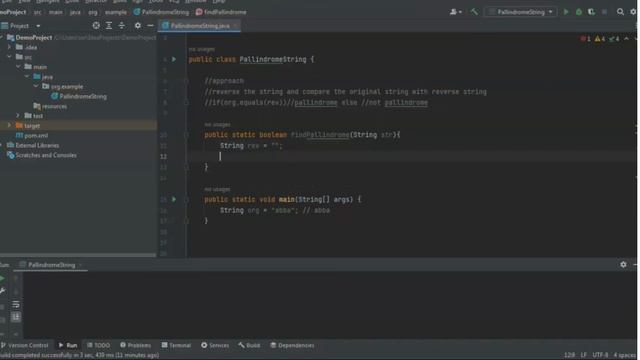Click the horizontal scrollbar of the Project tree
The width and height of the screenshot is (640, 360).
tap(78, 255)
